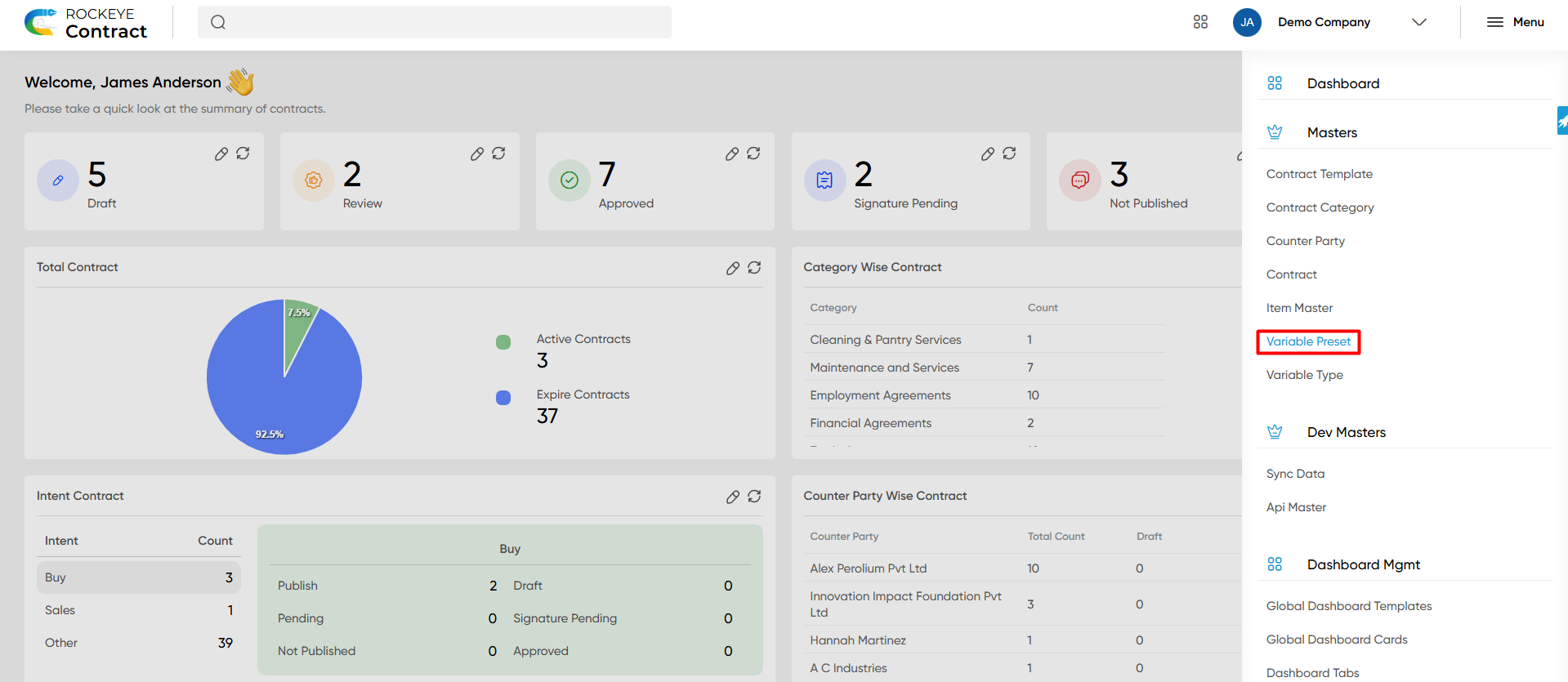The height and width of the screenshot is (682, 1568).
Task: Collapse the Dev Masters section header
Action: coord(1405,432)
